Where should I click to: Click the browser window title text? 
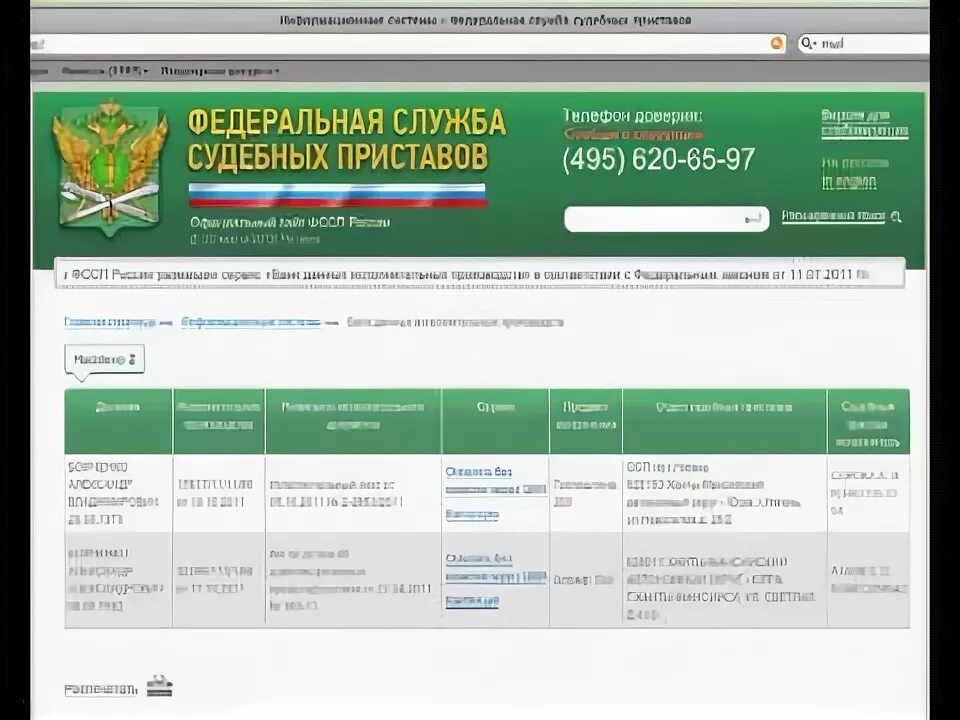(486, 20)
